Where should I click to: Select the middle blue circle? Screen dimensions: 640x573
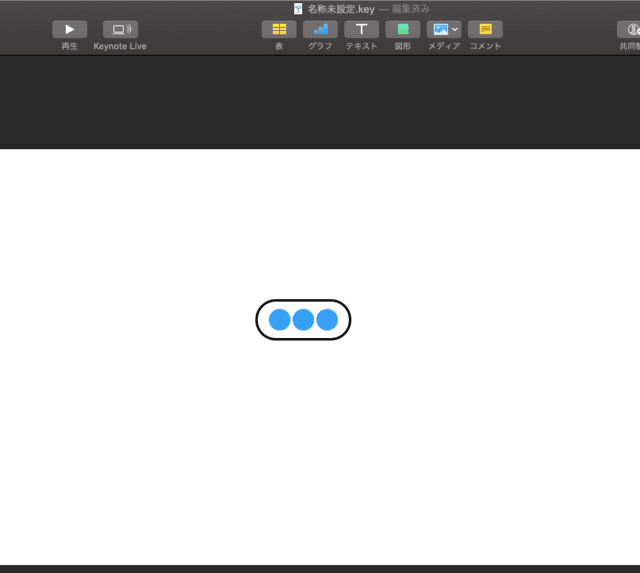(x=304, y=320)
